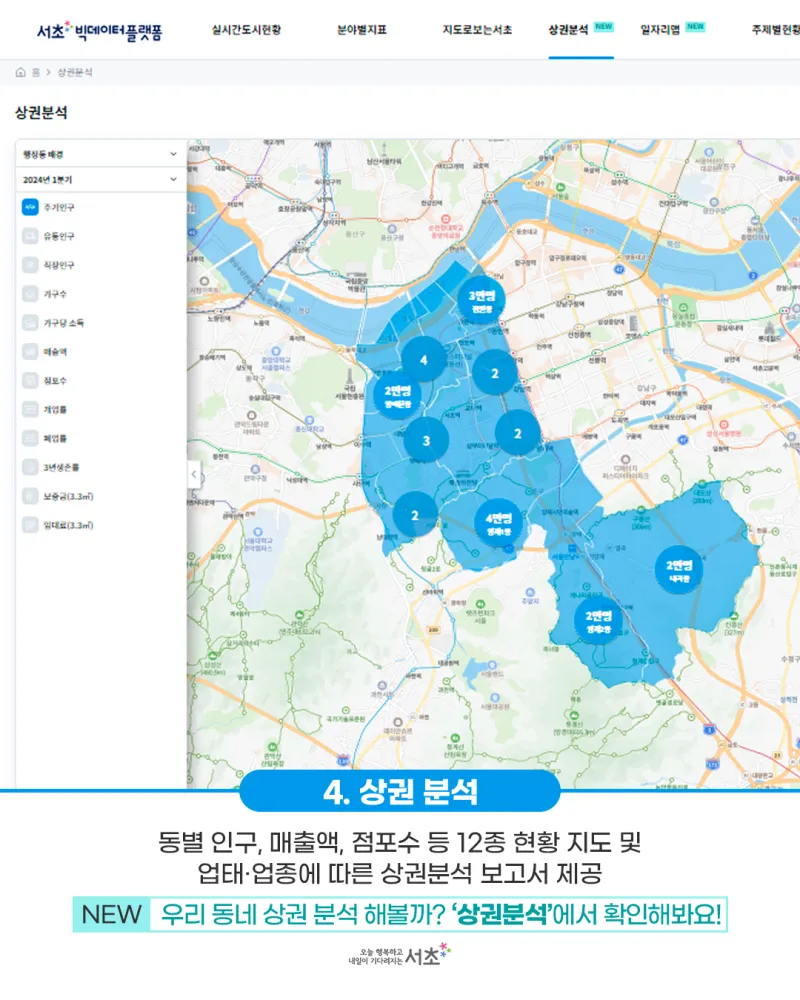Select the 가구당 소득 icon

click(x=30, y=323)
